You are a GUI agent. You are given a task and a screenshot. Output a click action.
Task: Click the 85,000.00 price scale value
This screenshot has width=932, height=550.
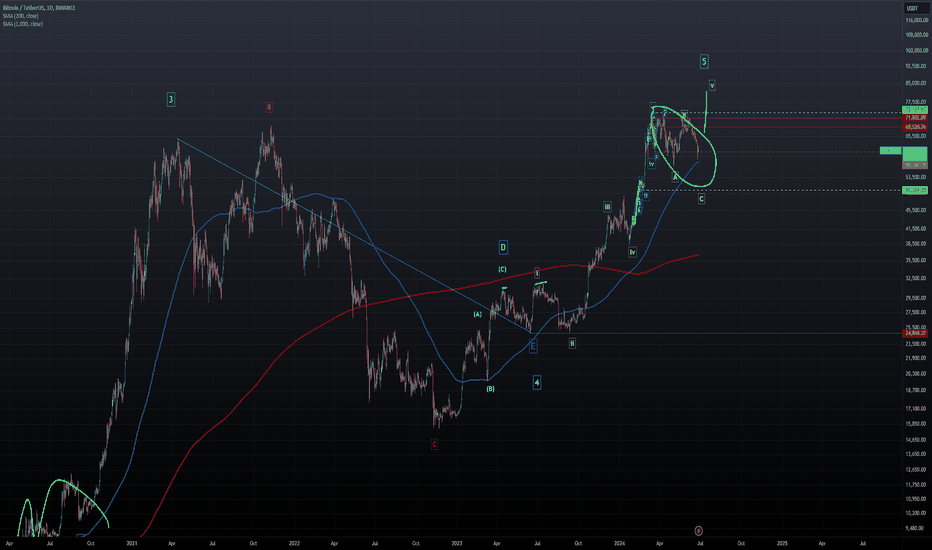(x=917, y=83)
